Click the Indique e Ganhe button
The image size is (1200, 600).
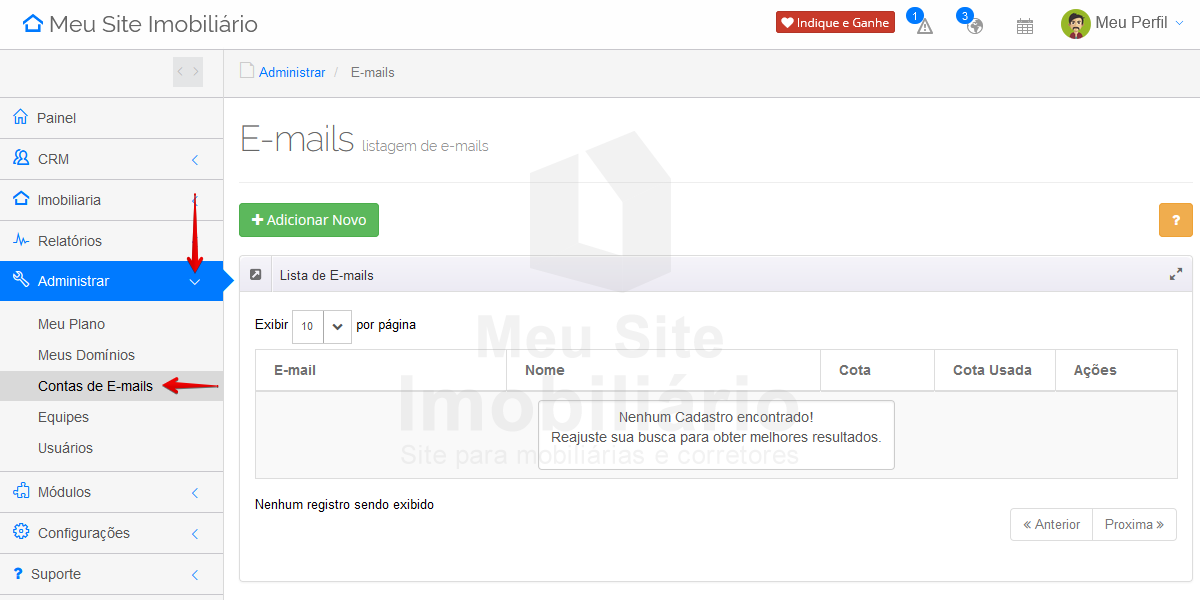[835, 23]
